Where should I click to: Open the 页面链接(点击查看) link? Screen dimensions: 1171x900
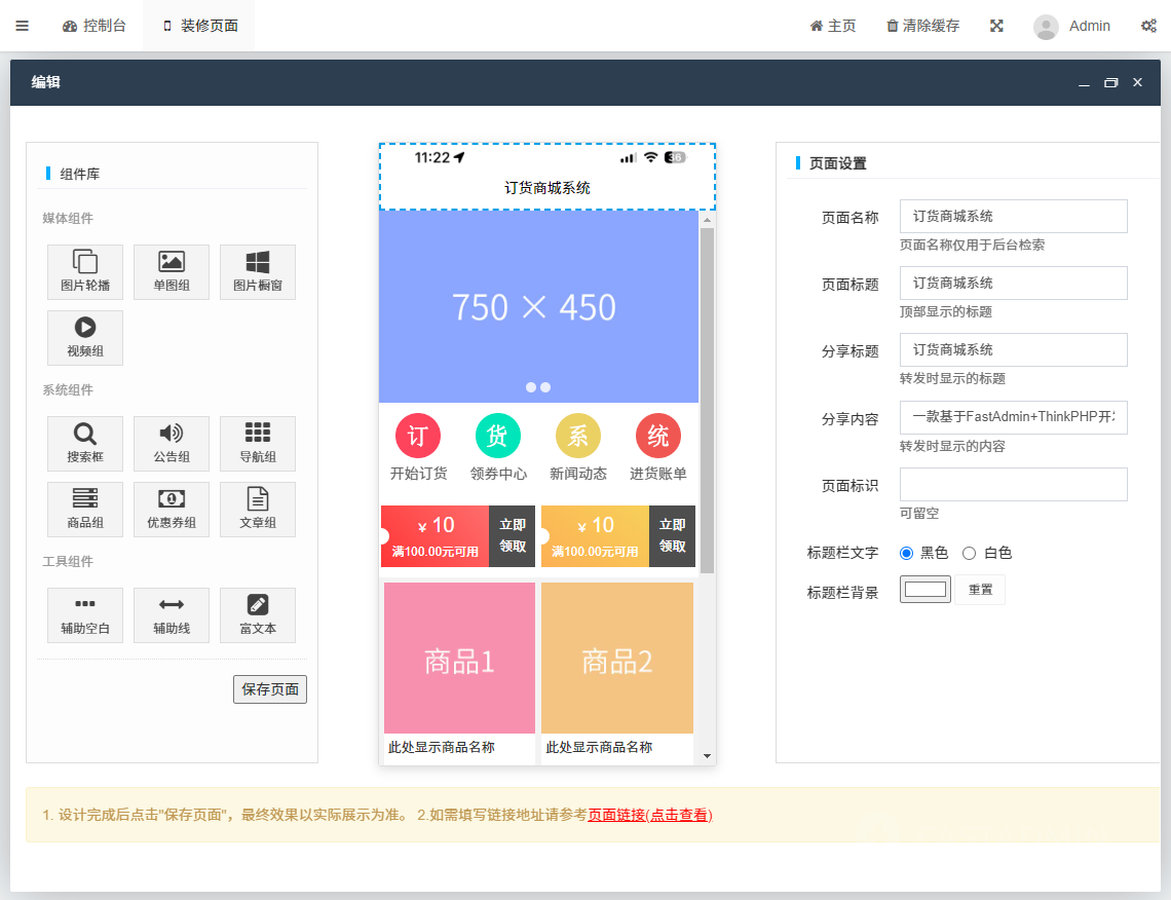coord(649,815)
